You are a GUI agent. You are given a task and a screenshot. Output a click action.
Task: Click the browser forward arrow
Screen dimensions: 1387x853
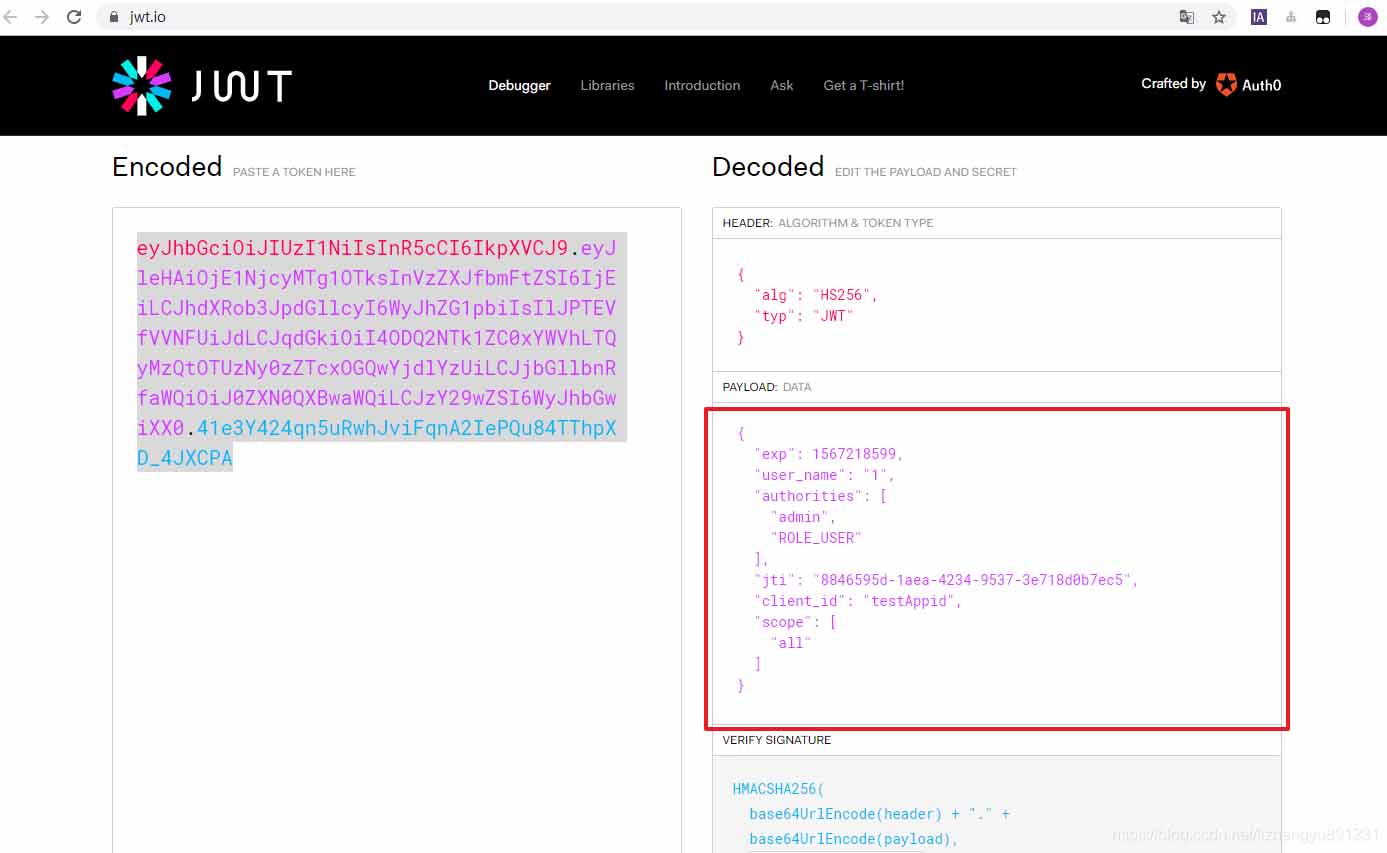[42, 17]
